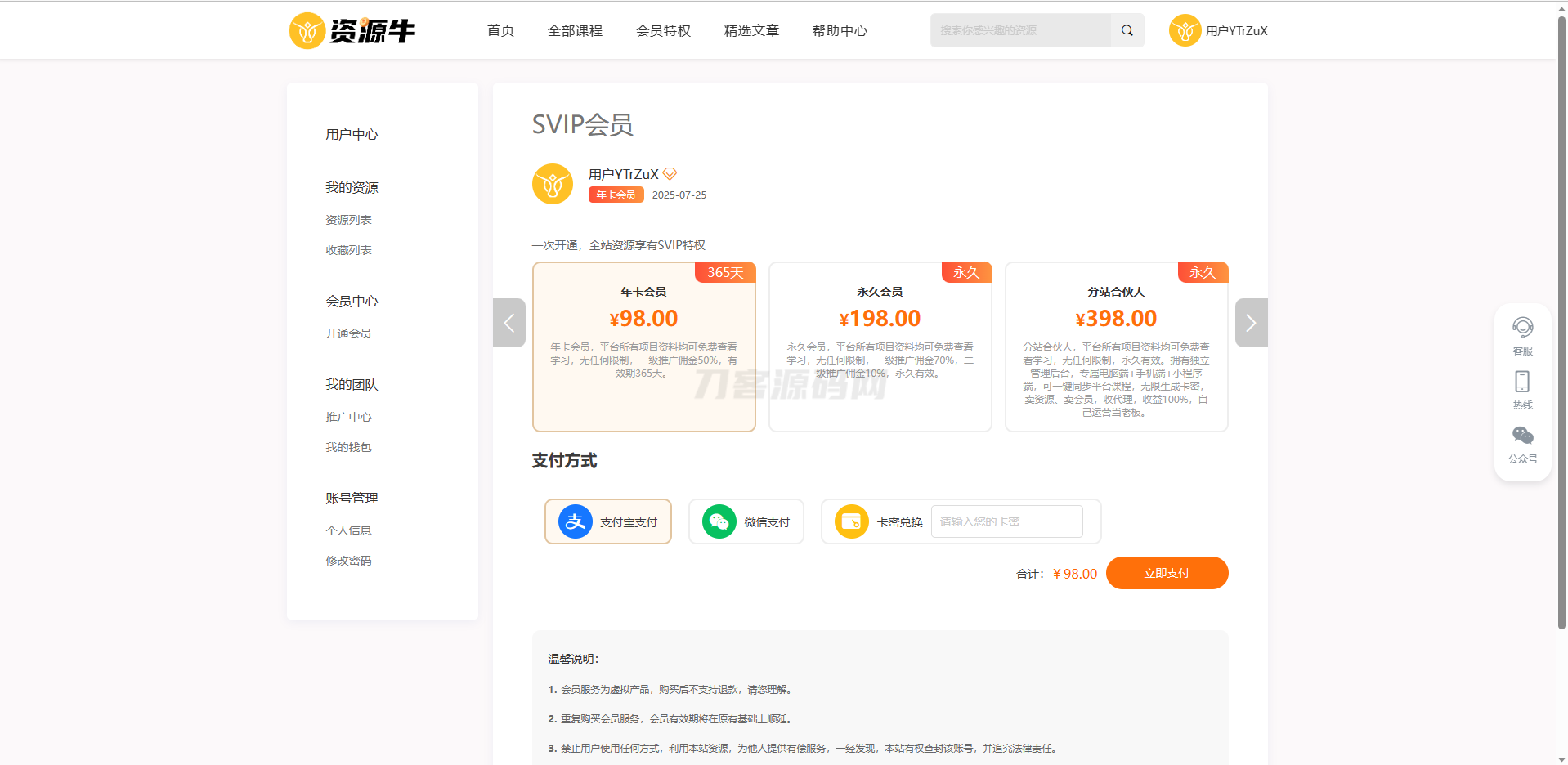Switch to the 会员特权 page
Image resolution: width=1568 pixels, height=765 pixels.
click(664, 30)
